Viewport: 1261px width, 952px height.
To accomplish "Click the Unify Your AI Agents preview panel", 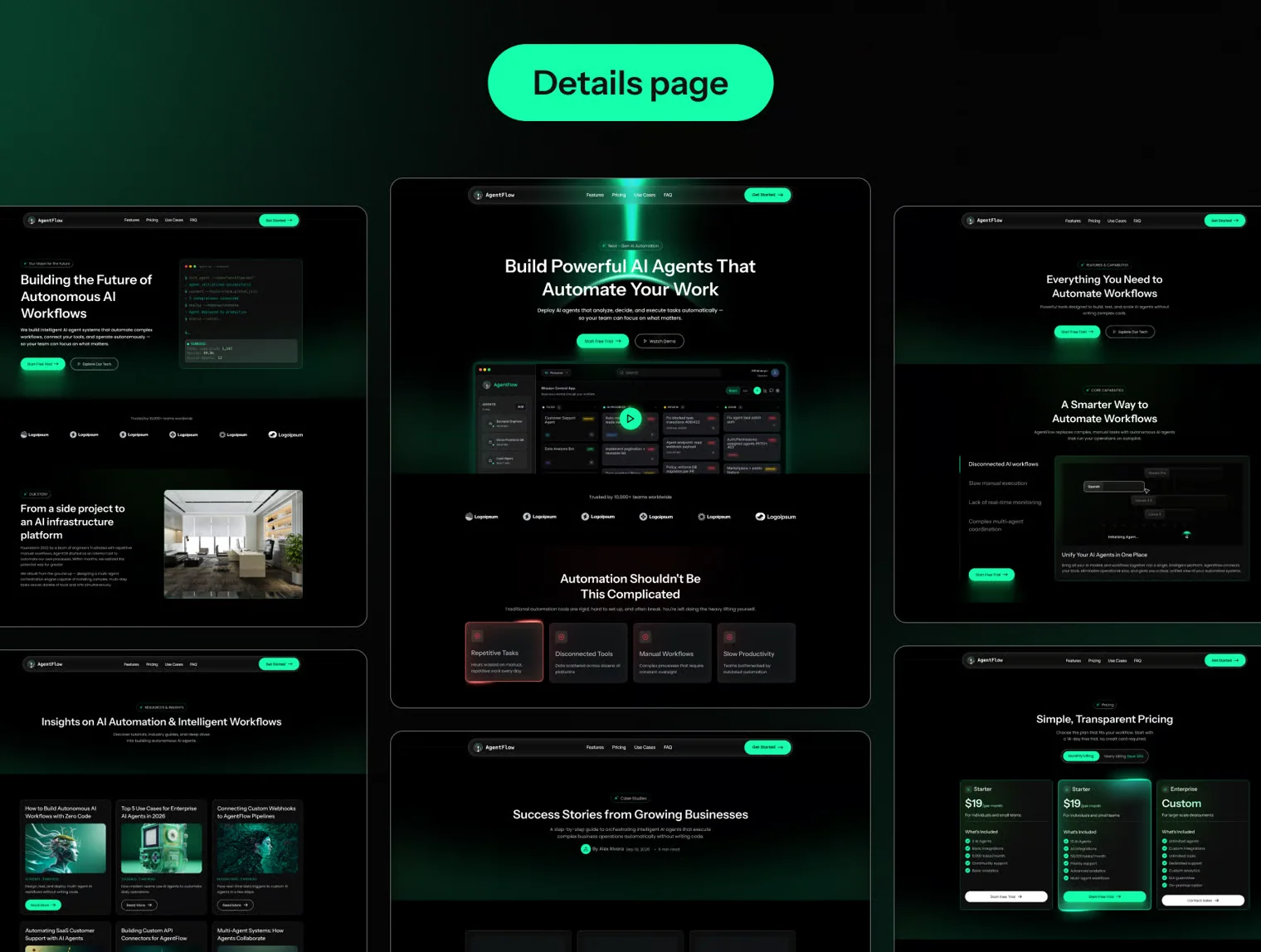I will pos(1152,518).
